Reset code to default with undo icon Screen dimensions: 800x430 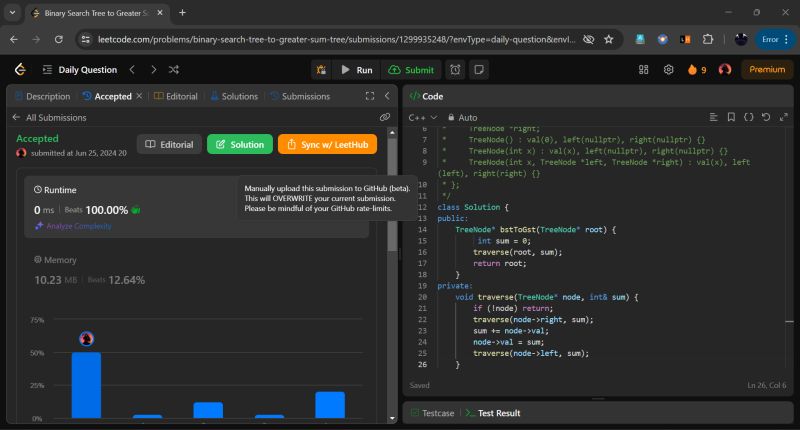click(x=766, y=117)
